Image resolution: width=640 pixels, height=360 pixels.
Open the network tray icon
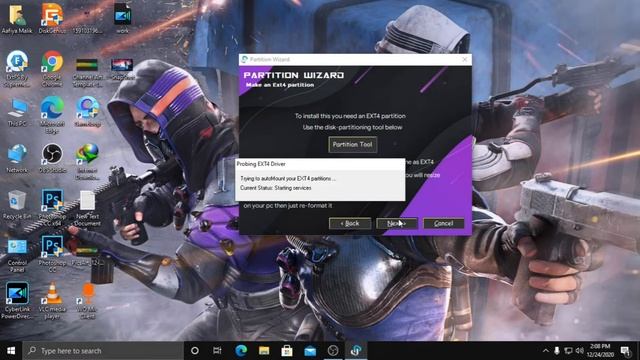(x=568, y=351)
